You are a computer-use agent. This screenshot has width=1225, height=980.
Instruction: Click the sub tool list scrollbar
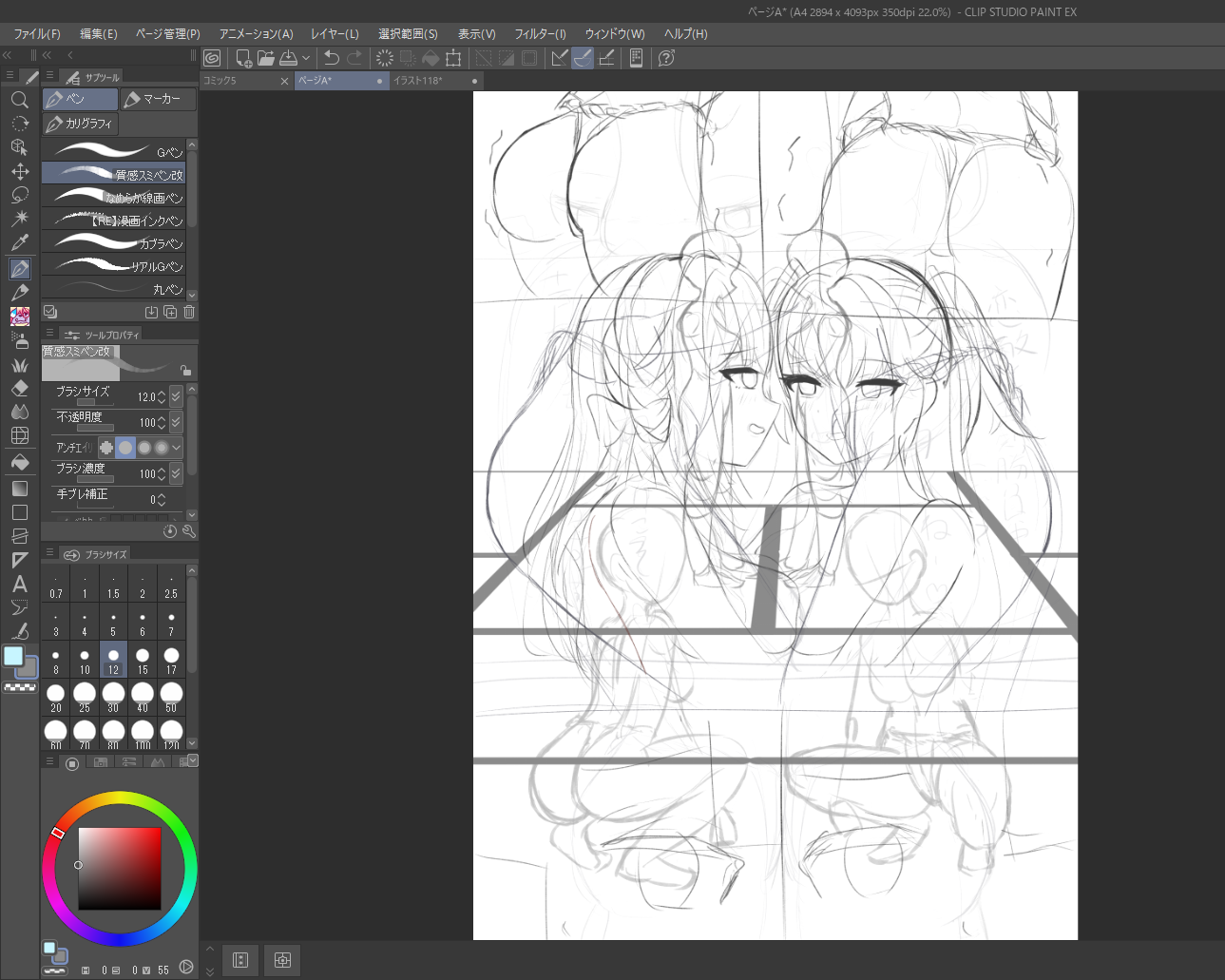click(x=192, y=190)
